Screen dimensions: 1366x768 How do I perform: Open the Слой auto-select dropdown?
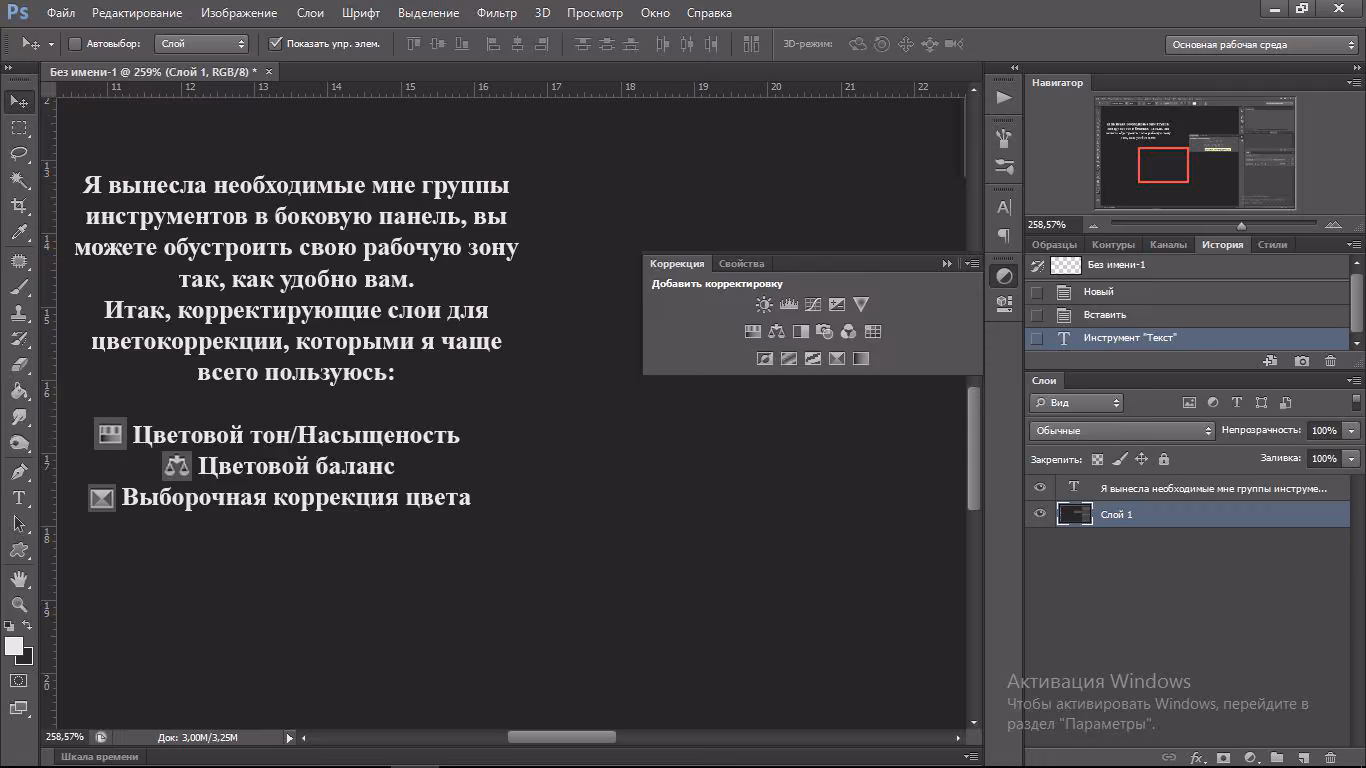202,44
